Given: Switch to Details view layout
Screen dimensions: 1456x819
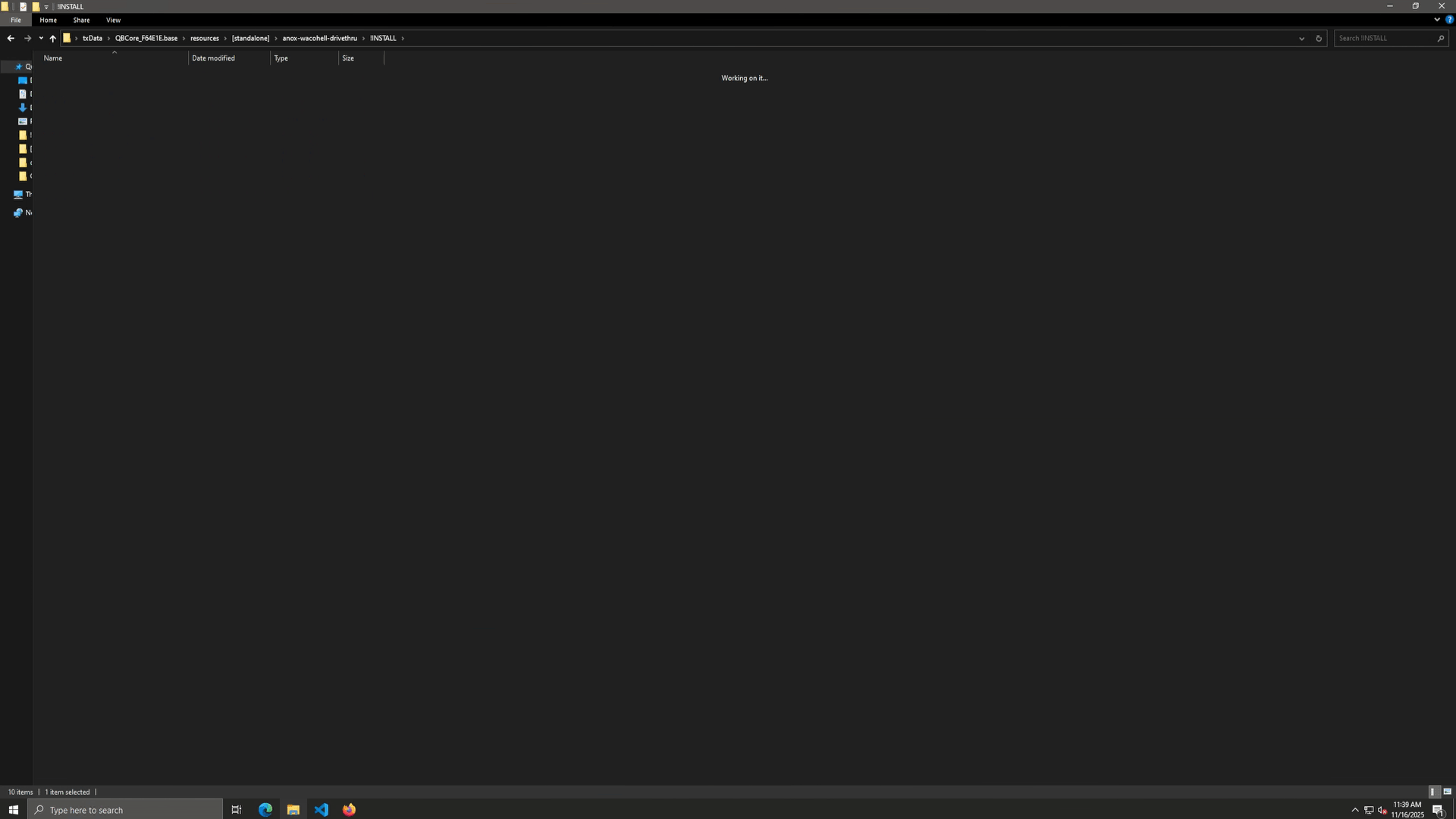Looking at the screenshot, I should [1432, 792].
